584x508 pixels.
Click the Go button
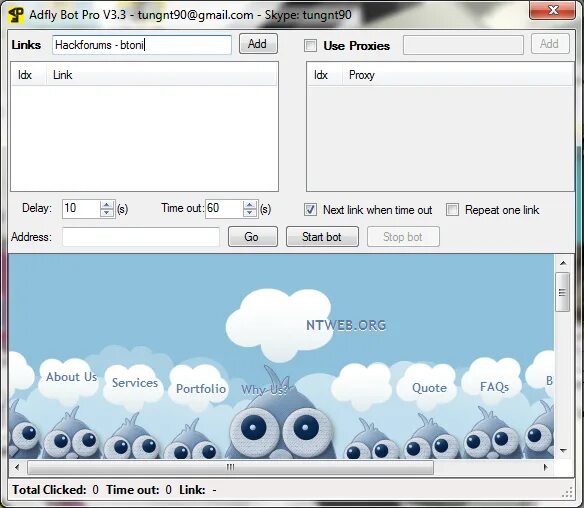tap(253, 236)
